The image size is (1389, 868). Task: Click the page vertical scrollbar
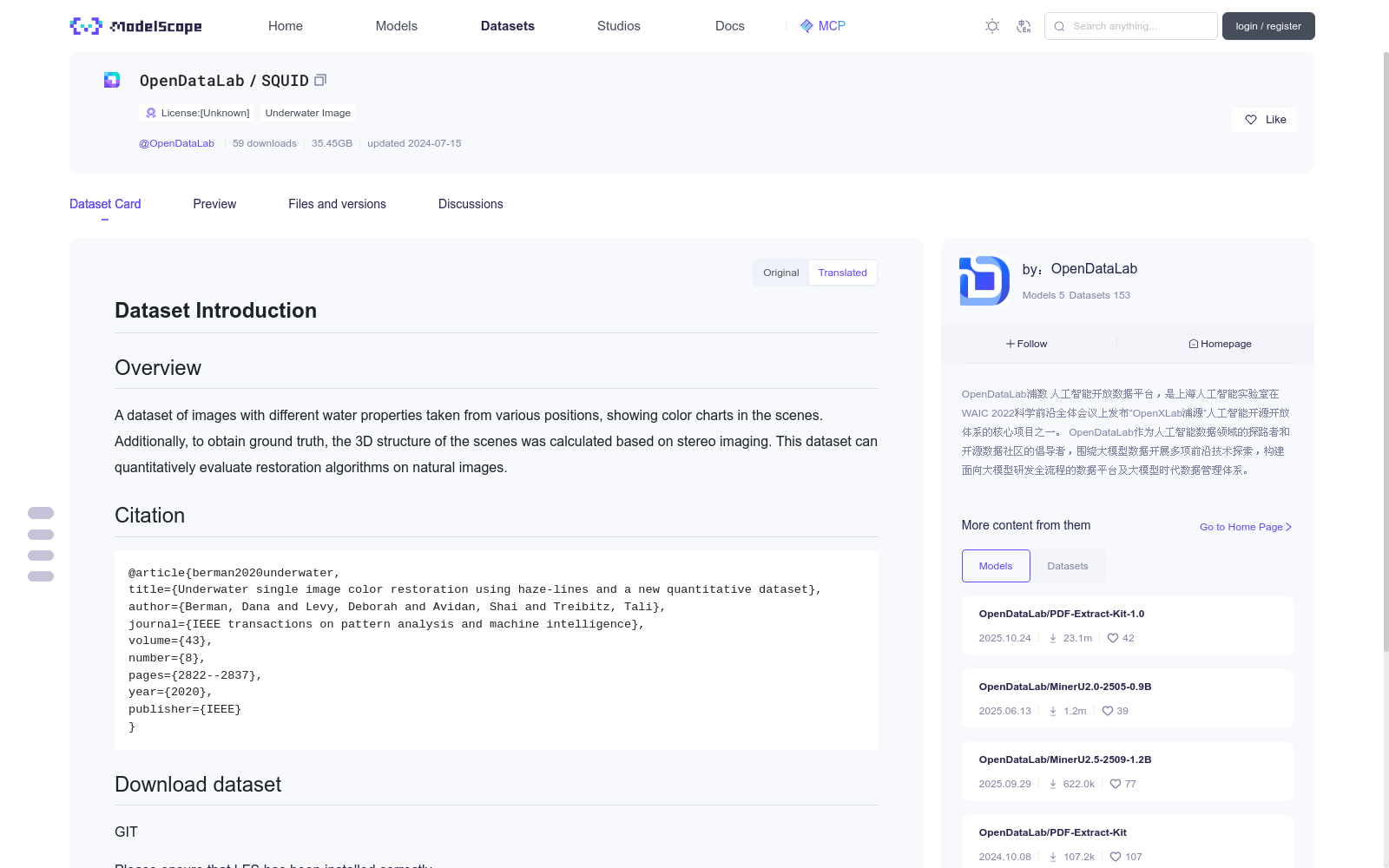click(x=1386, y=352)
